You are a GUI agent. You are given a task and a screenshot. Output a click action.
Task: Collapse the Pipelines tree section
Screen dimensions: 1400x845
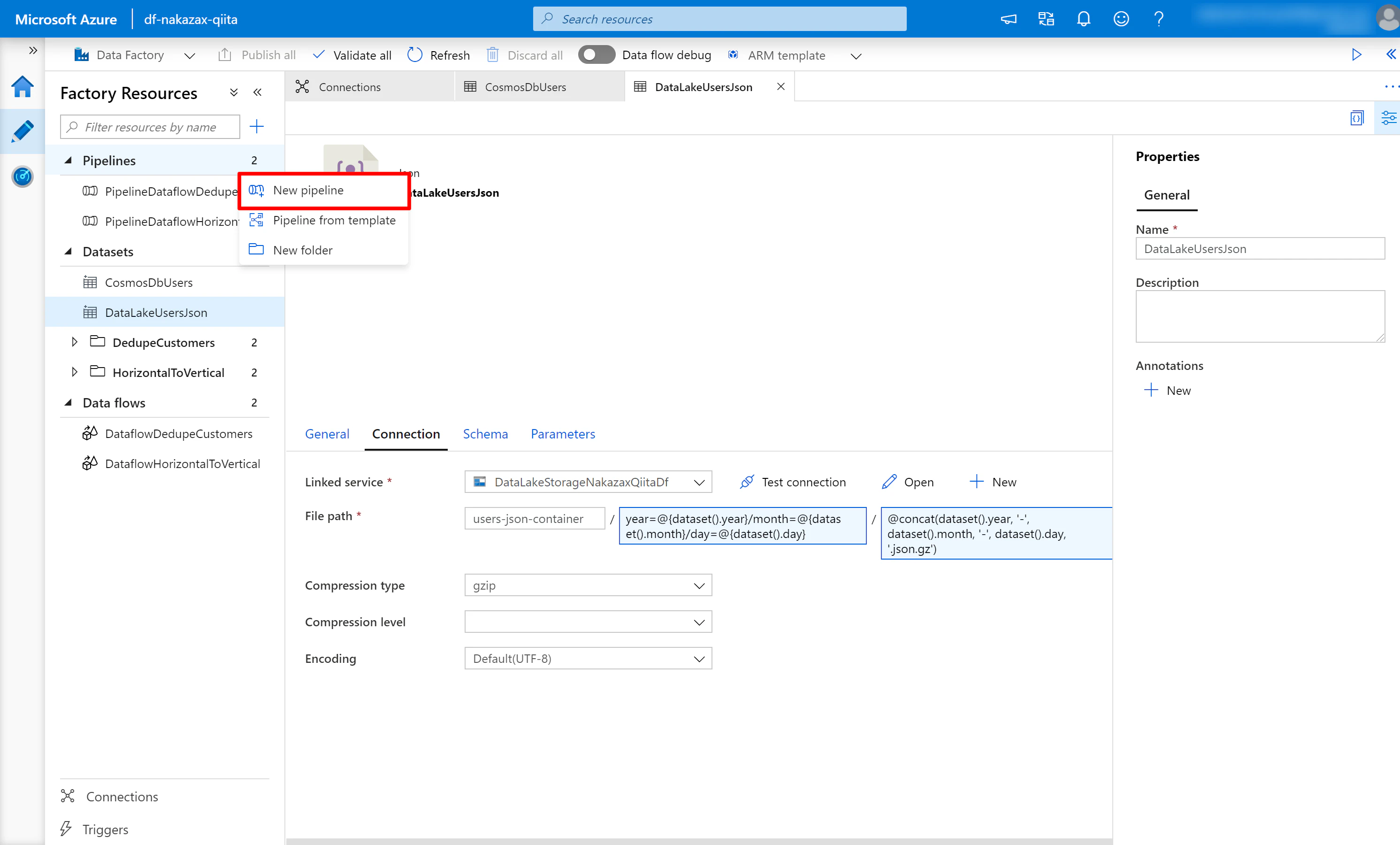[x=68, y=160]
